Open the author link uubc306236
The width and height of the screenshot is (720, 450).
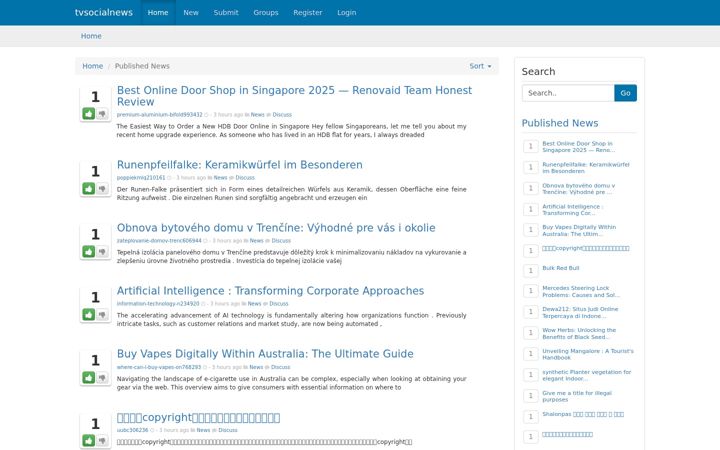132,430
